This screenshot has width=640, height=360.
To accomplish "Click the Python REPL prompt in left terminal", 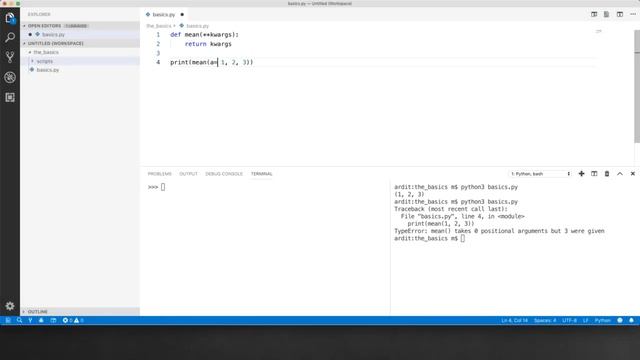I will [156, 187].
